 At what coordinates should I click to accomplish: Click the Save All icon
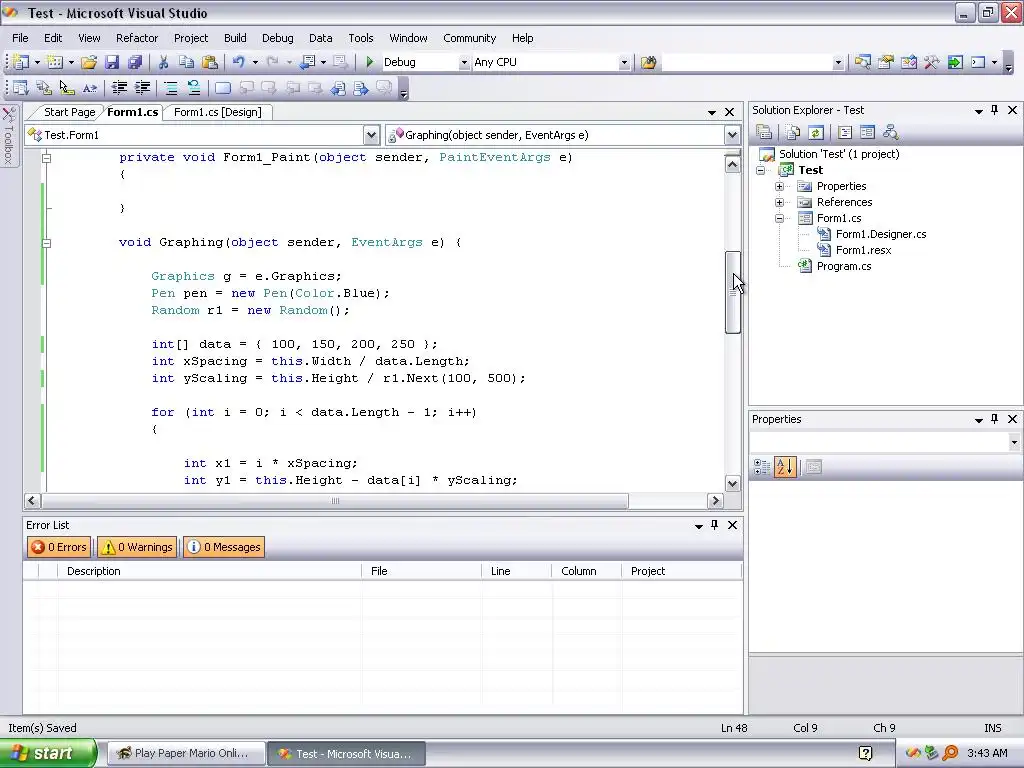(x=135, y=62)
